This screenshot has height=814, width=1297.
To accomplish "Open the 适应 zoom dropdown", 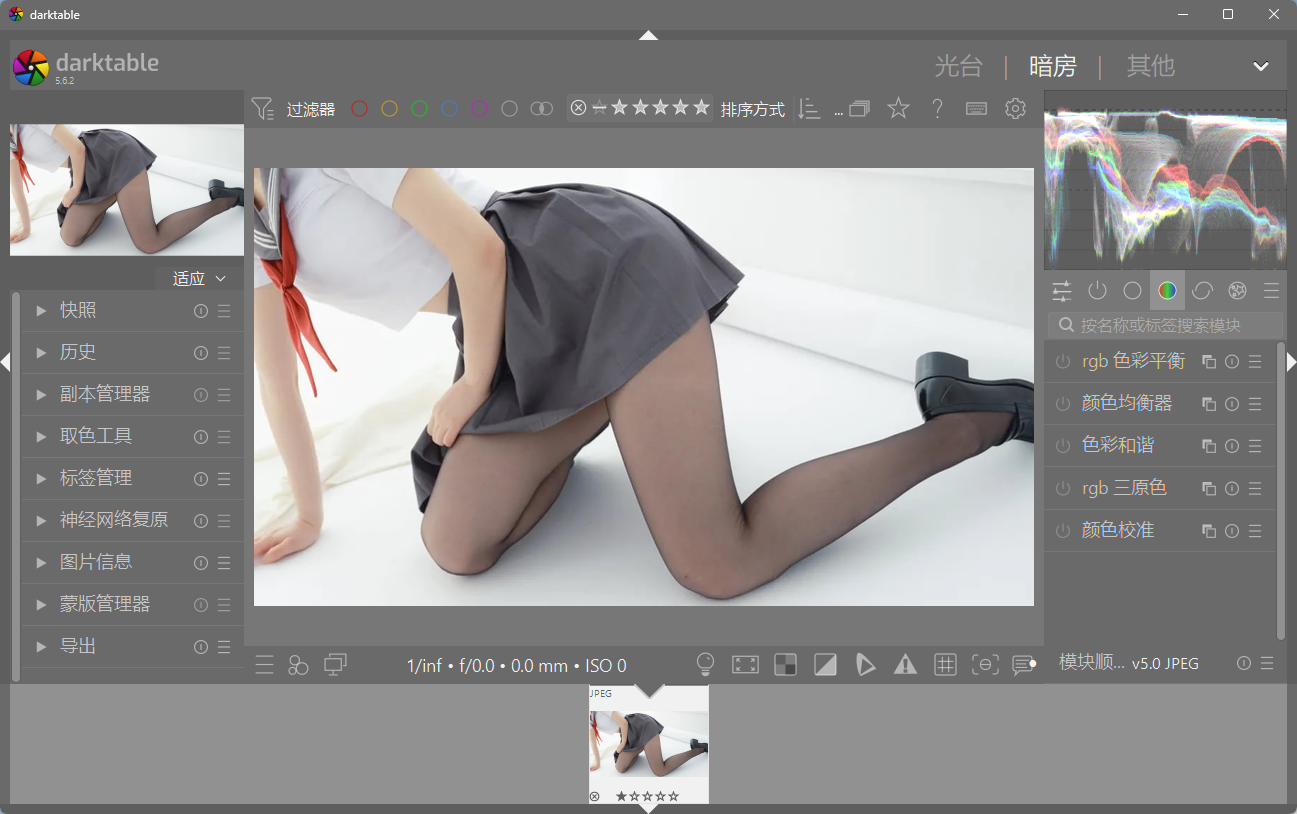I will pos(199,278).
